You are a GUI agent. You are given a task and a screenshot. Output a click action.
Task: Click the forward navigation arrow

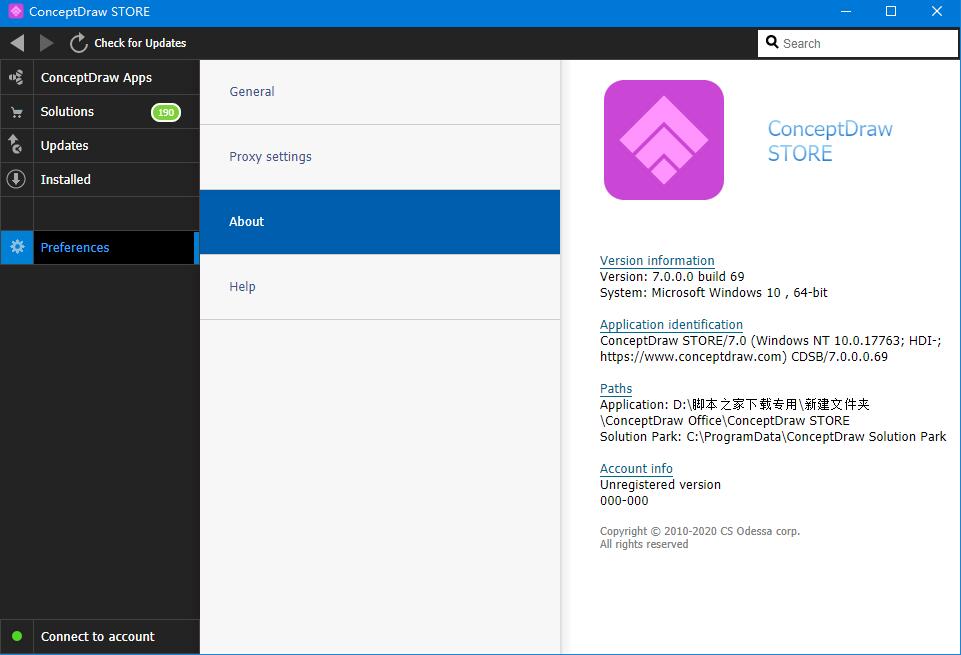[46, 43]
